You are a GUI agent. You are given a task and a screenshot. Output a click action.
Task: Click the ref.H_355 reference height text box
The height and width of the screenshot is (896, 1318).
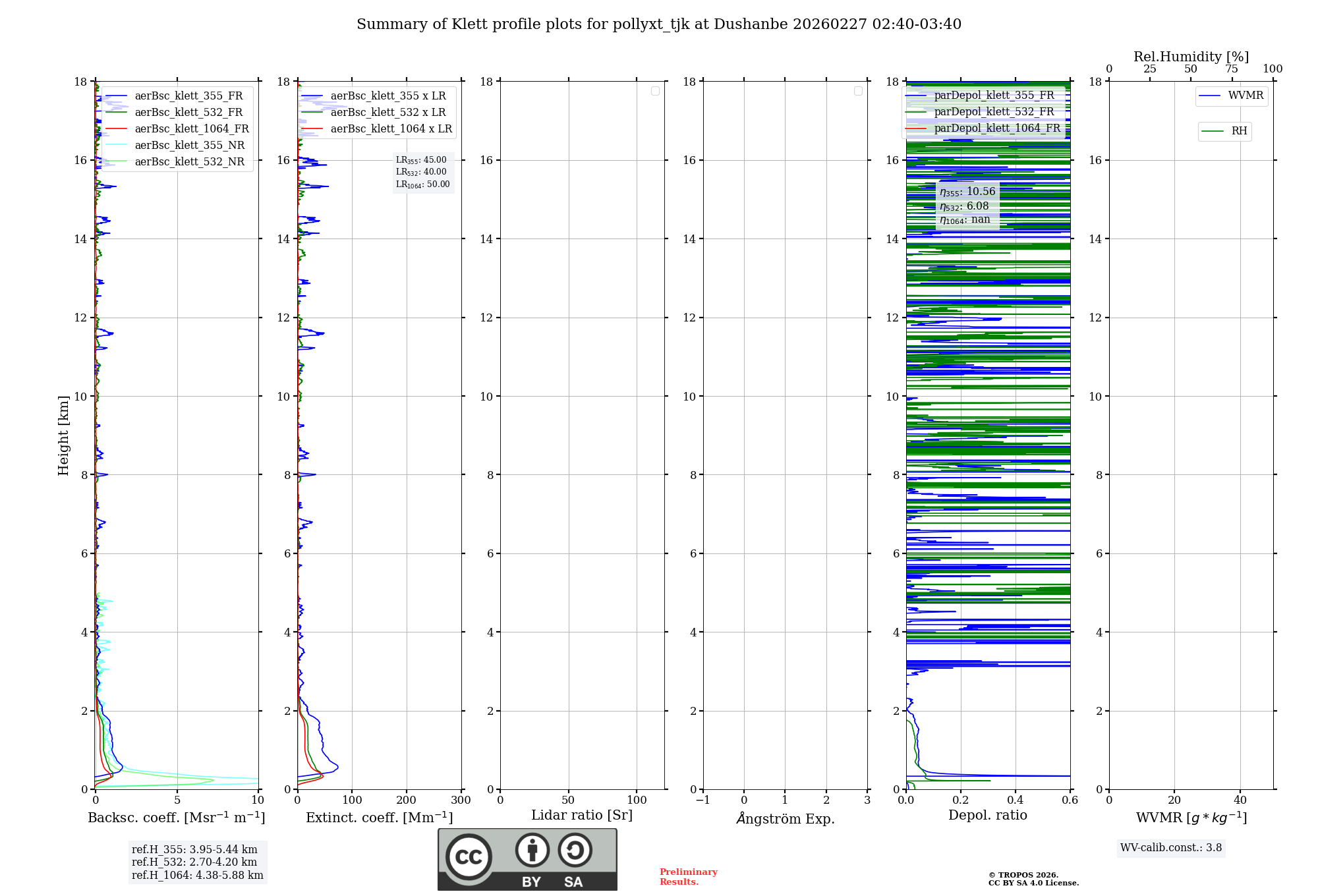[x=196, y=850]
